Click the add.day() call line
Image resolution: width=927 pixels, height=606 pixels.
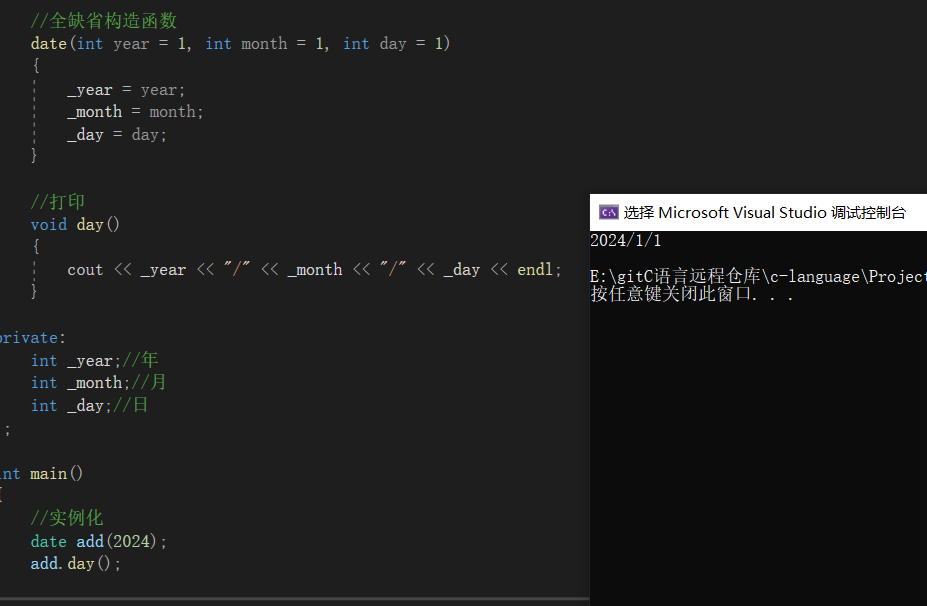[x=75, y=564]
